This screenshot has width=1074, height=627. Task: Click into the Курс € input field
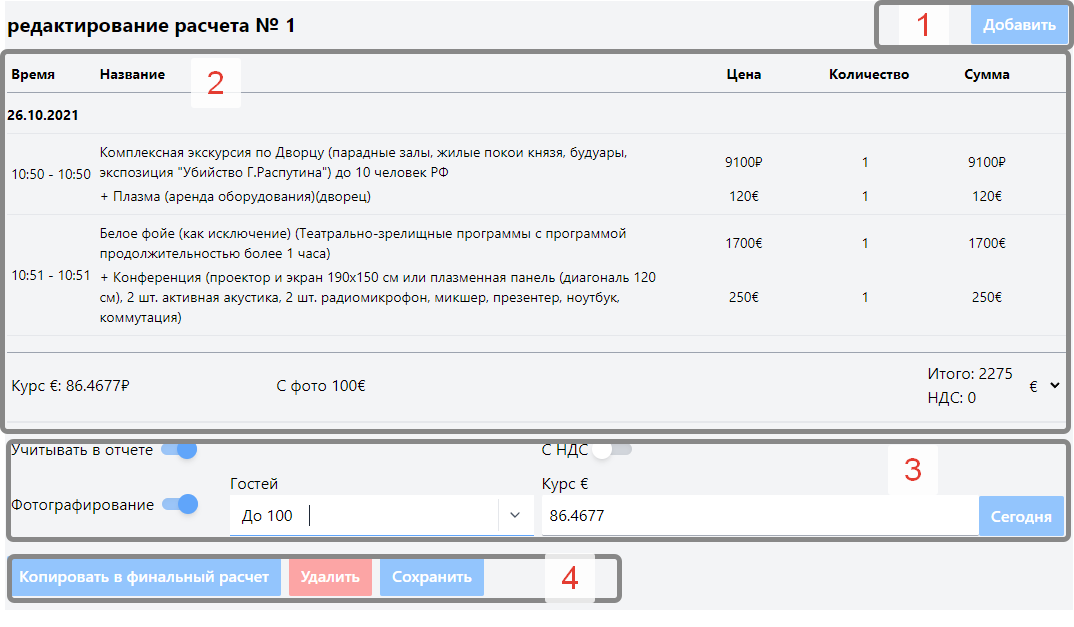pyautogui.click(x=758, y=516)
